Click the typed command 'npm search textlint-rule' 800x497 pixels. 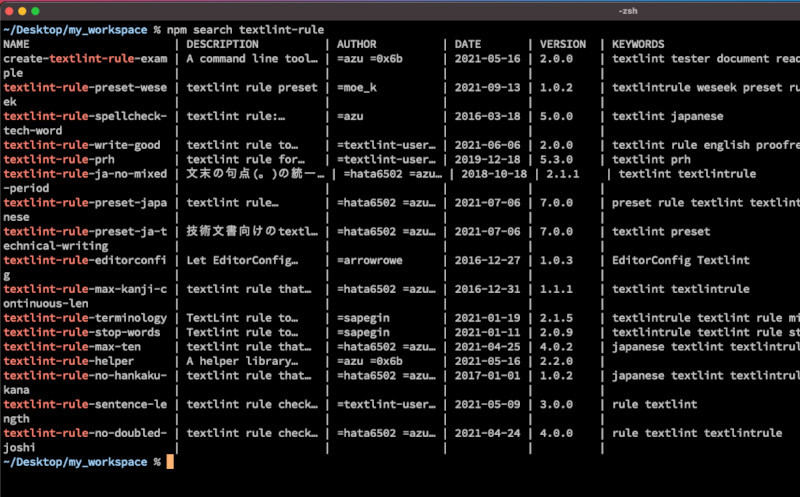click(245, 30)
